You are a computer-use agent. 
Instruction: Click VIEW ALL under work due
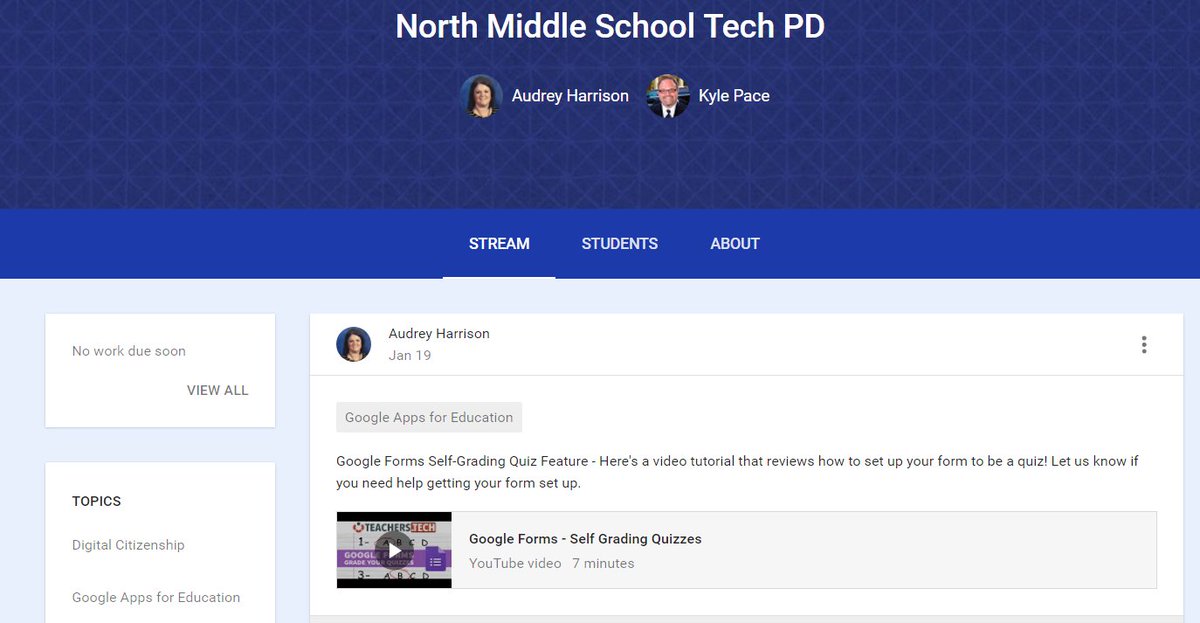click(x=217, y=390)
